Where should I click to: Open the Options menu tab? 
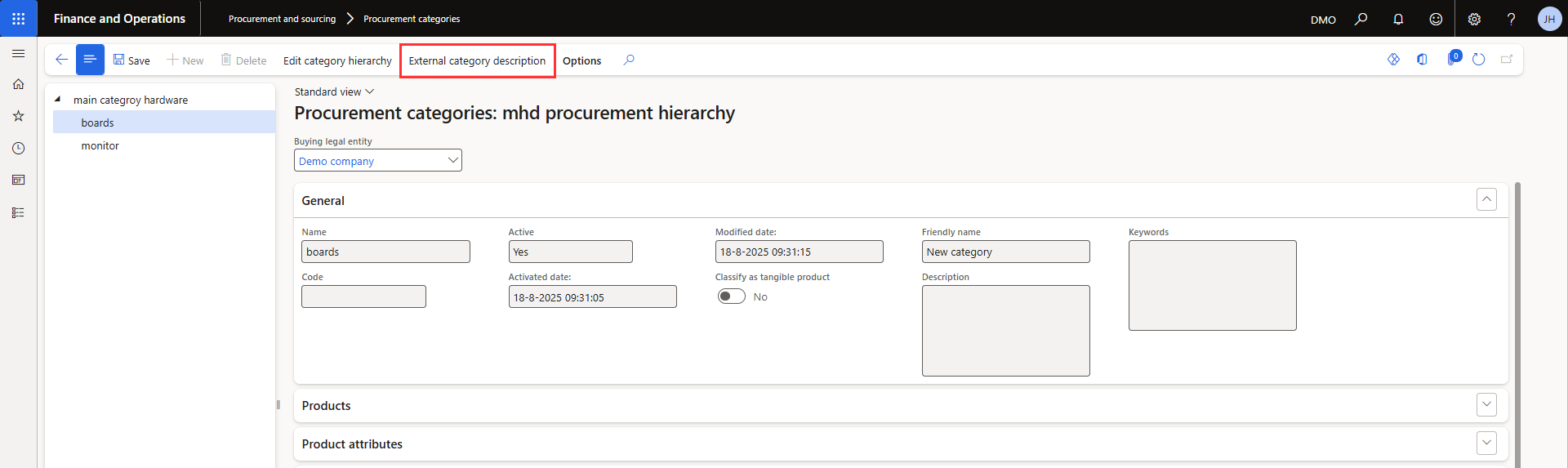pyautogui.click(x=581, y=61)
